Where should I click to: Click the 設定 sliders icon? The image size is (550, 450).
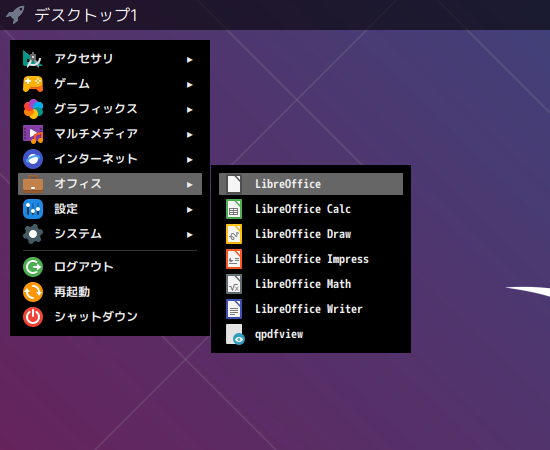click(x=33, y=209)
